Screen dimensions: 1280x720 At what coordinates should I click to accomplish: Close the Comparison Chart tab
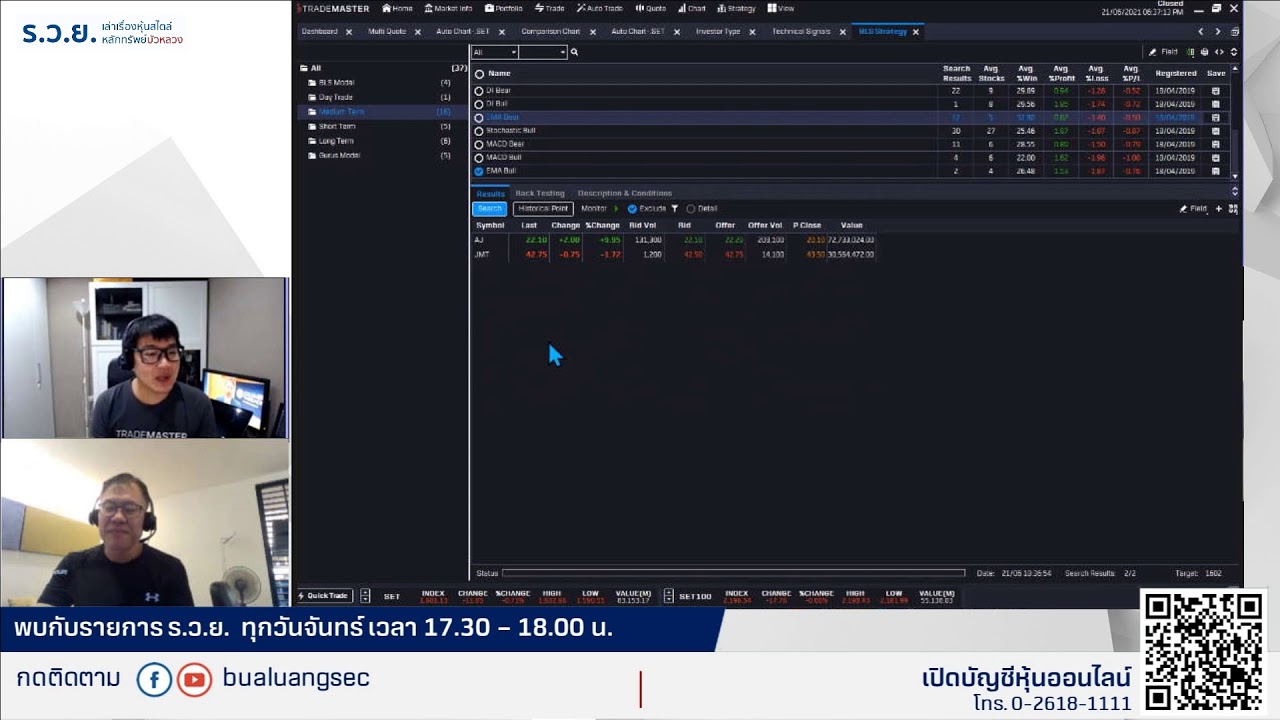(x=591, y=32)
